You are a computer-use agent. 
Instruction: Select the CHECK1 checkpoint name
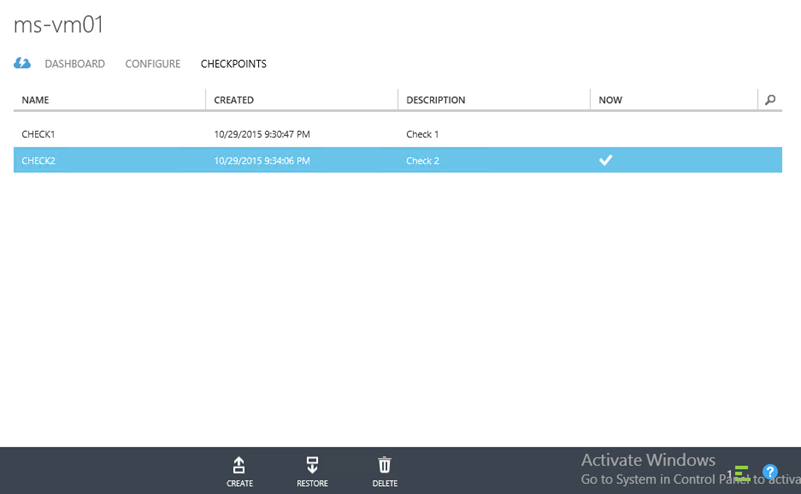pyautogui.click(x=38, y=134)
